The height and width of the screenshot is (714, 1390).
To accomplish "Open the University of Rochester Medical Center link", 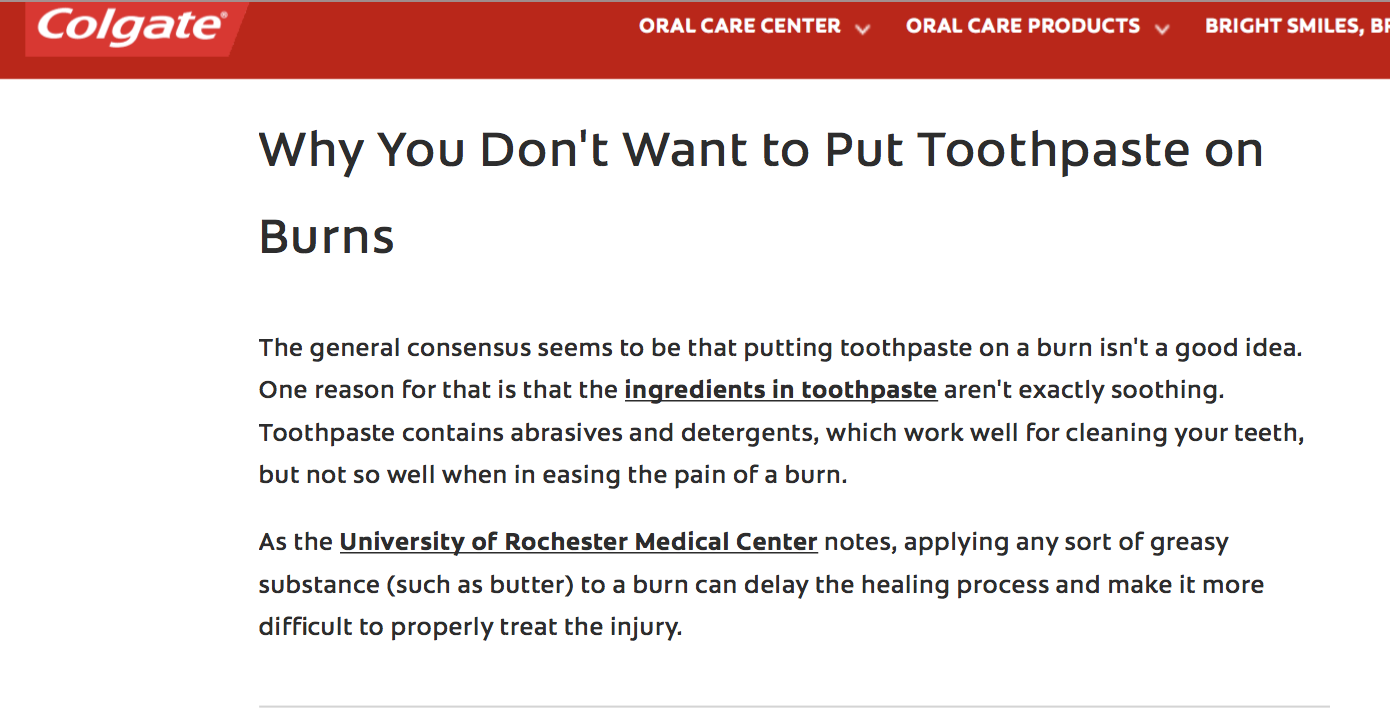I will 579,542.
